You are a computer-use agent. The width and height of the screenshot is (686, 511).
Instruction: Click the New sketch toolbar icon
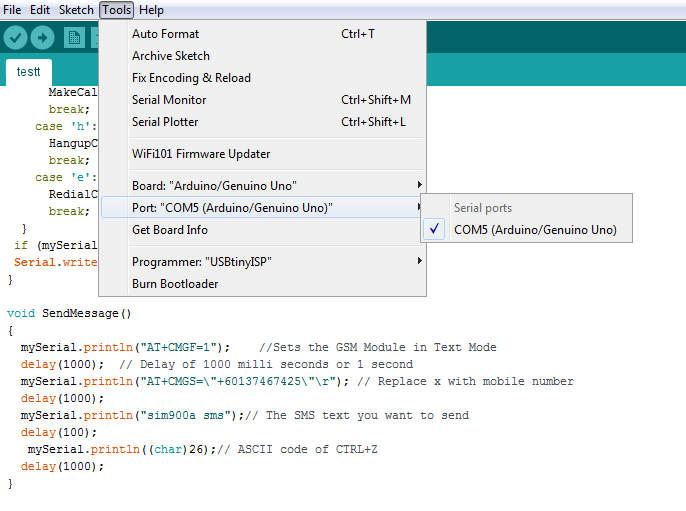(x=74, y=38)
